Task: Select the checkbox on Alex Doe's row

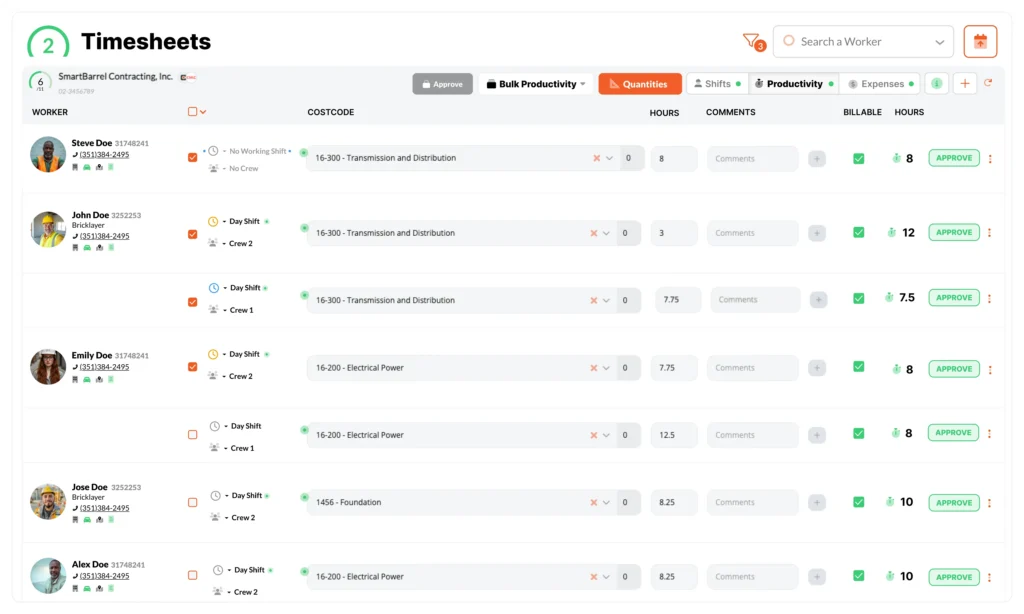Action: (x=192, y=576)
